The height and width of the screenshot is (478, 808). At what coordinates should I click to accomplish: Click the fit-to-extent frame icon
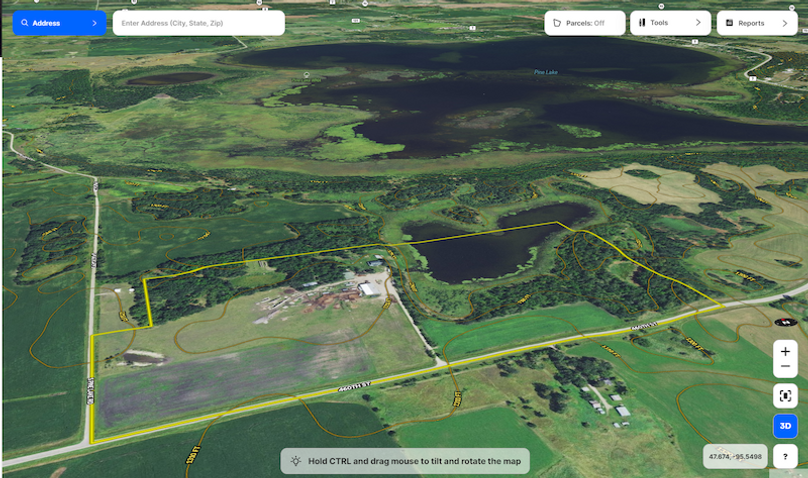click(x=785, y=395)
